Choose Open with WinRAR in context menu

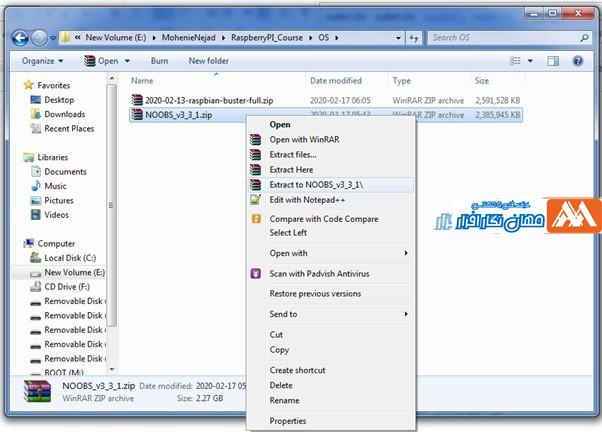(x=304, y=139)
